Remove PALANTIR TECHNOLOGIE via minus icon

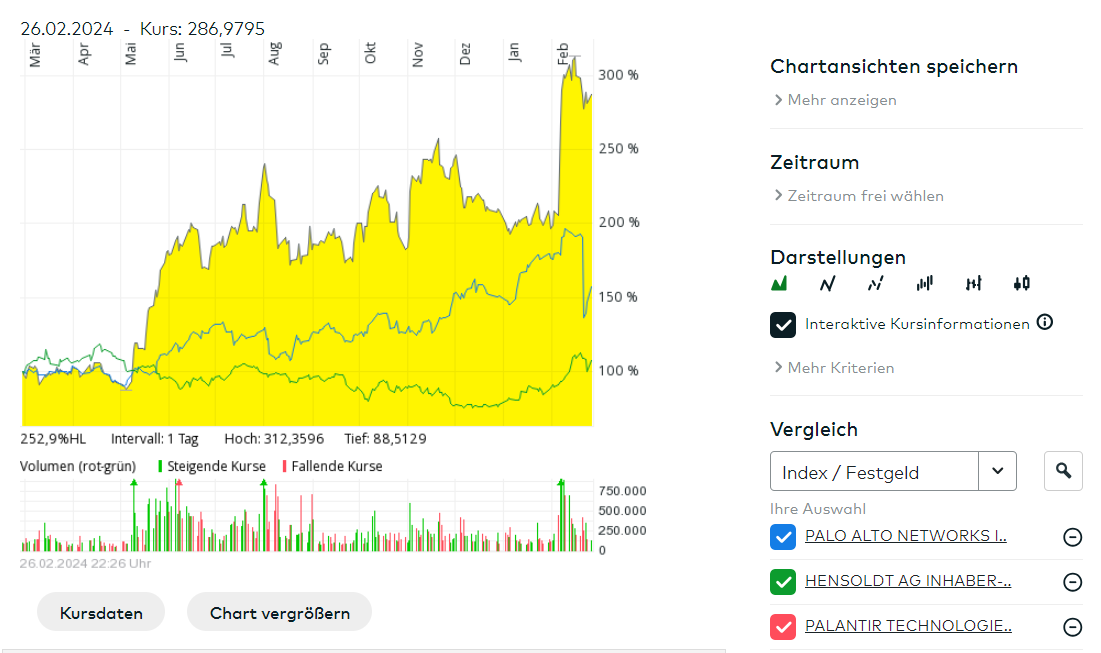[1072, 627]
